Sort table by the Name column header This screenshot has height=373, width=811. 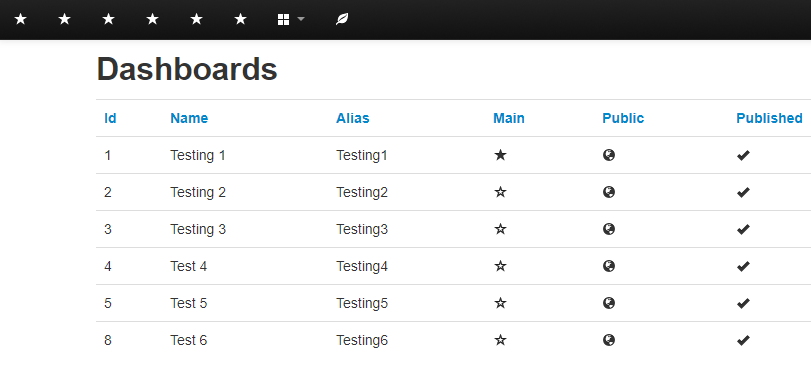click(x=189, y=118)
